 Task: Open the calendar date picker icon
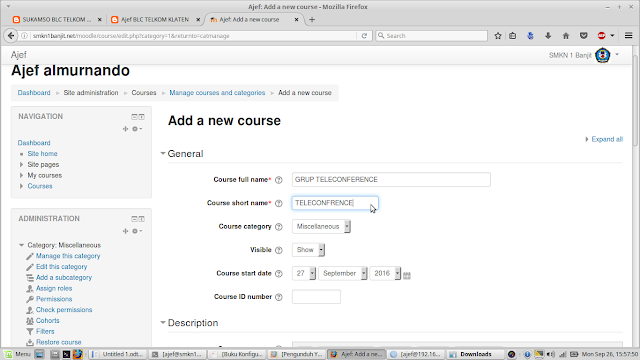(407, 276)
